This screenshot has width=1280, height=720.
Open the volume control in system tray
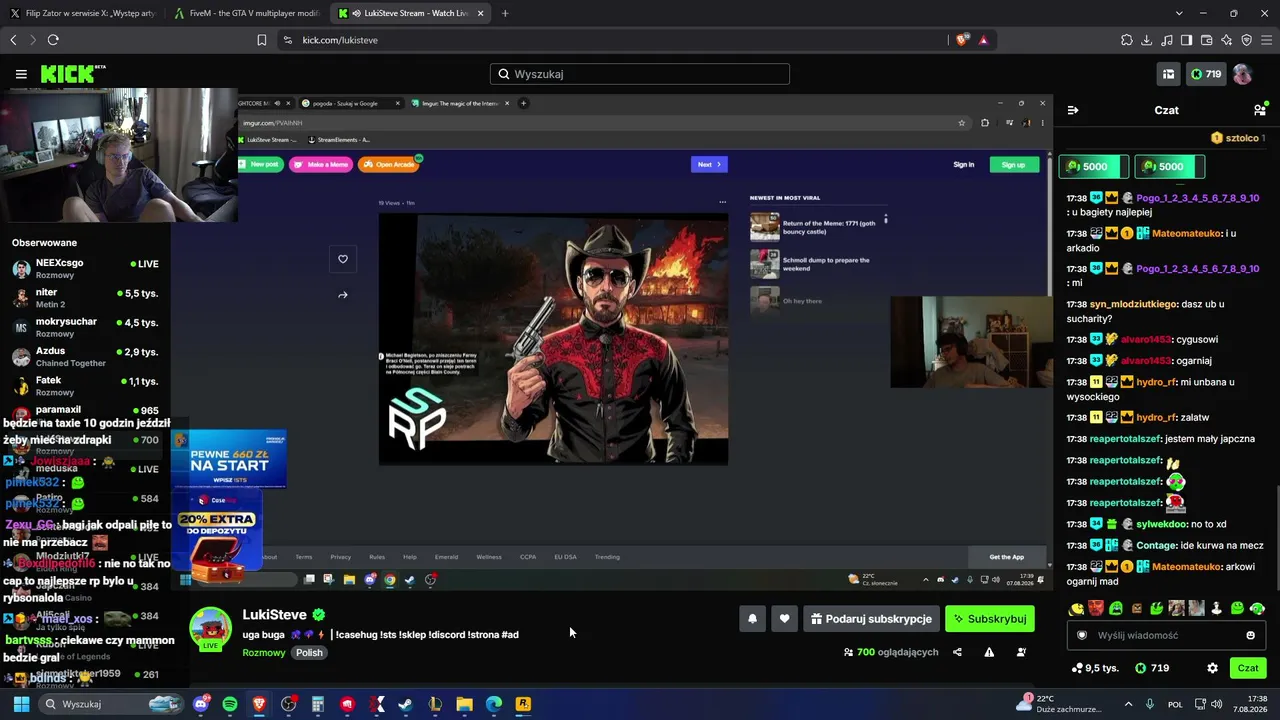click(x=1219, y=704)
